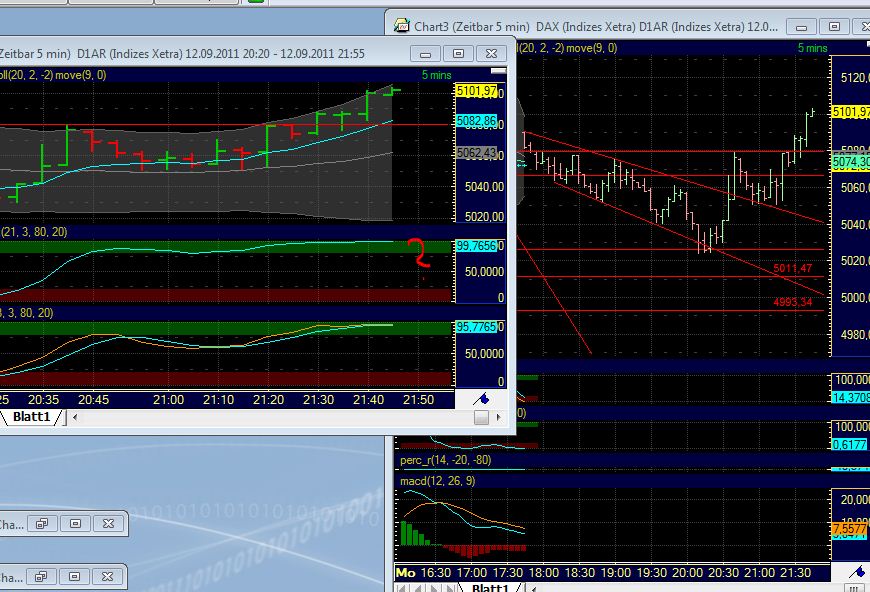This screenshot has width=870, height=592.
Task: Minimize the D1AR 5 min chart window
Action: [426, 54]
